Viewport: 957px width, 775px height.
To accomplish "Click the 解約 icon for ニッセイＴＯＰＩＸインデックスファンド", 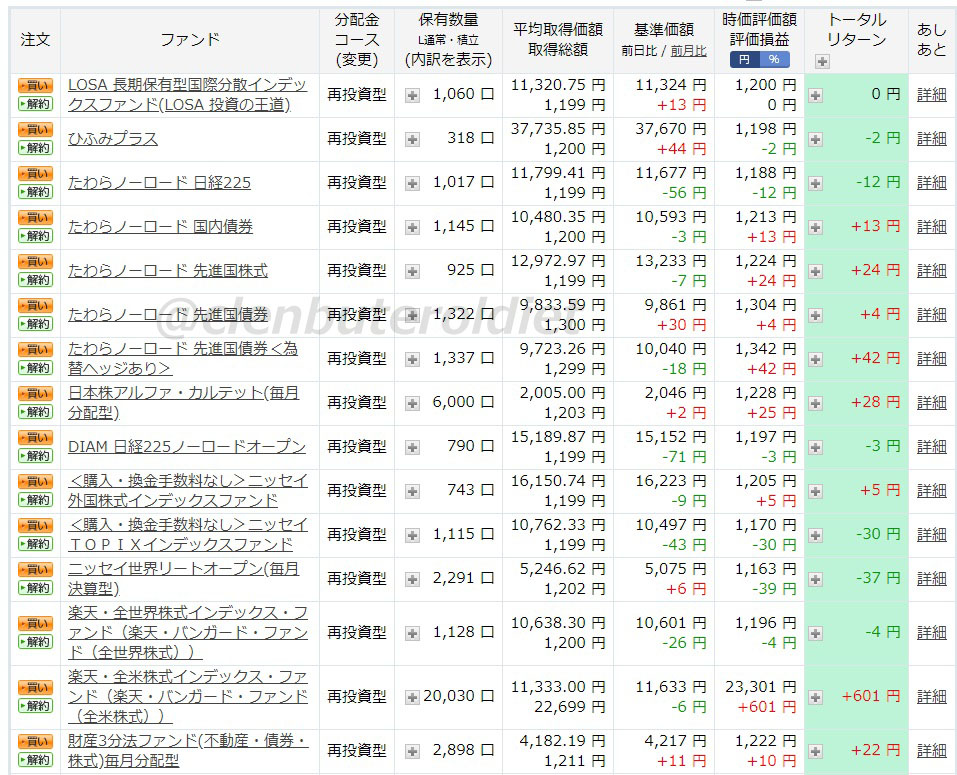I will tap(33, 542).
